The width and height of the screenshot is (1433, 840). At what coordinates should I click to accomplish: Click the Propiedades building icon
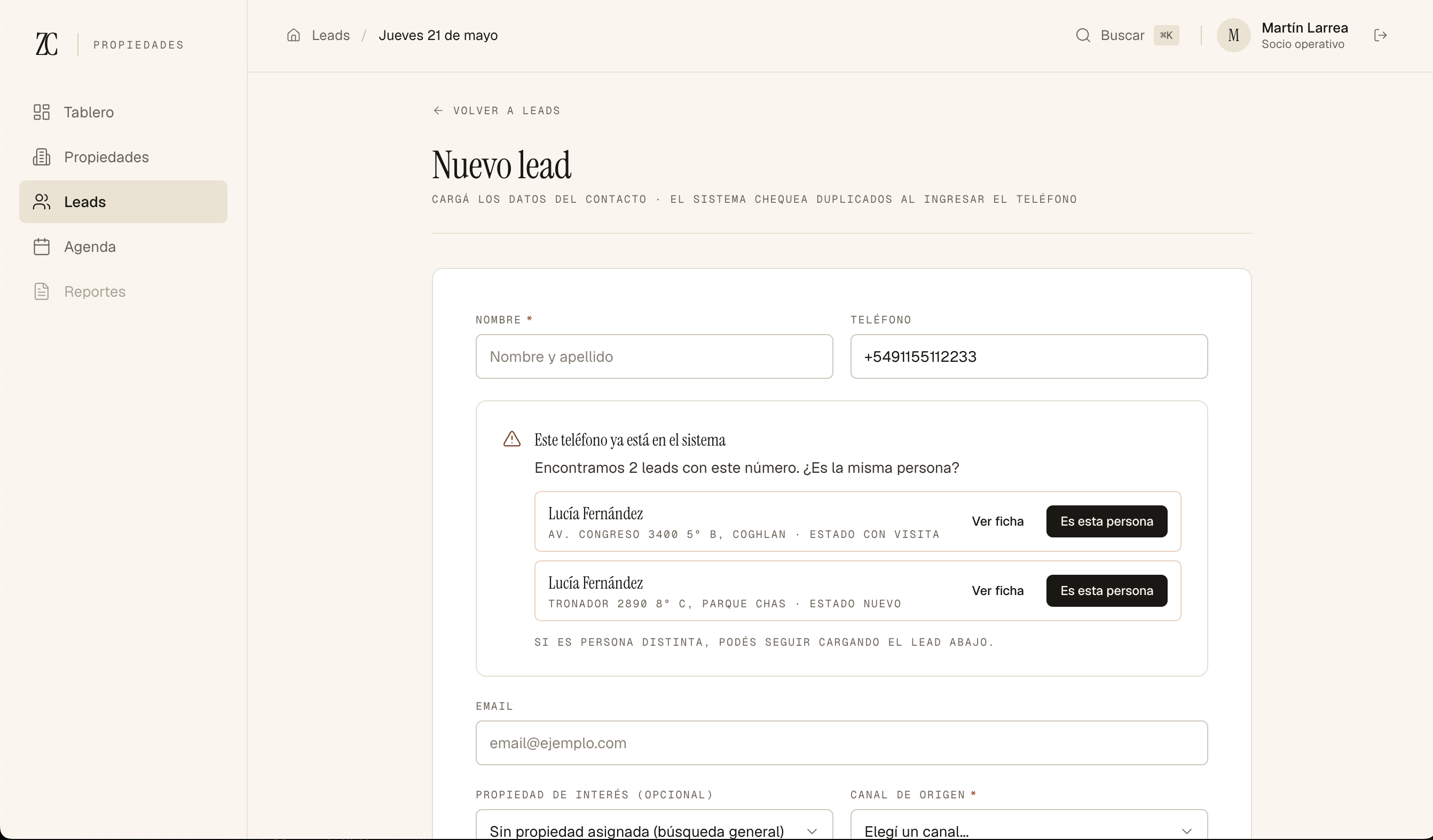pyautogui.click(x=42, y=157)
